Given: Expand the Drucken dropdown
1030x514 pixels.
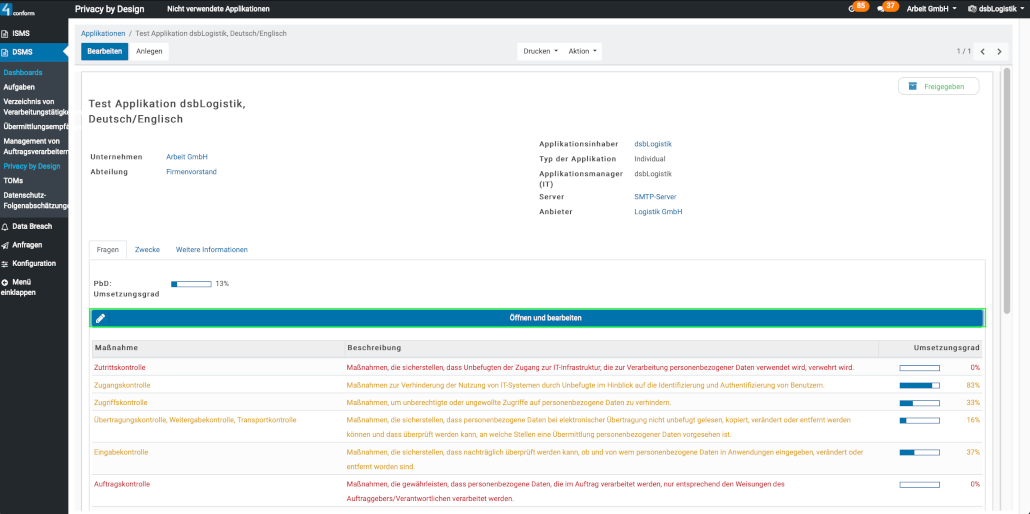Looking at the screenshot, I should (x=540, y=51).
